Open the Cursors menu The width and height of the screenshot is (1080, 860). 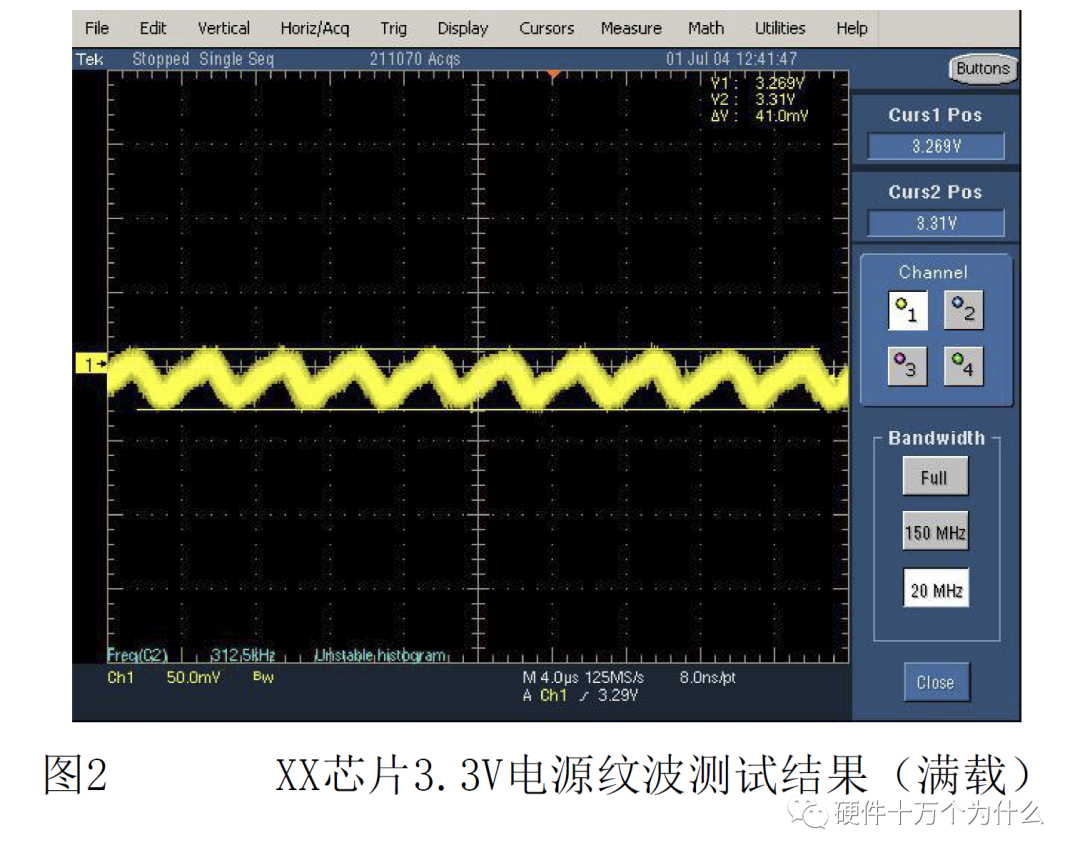point(546,28)
